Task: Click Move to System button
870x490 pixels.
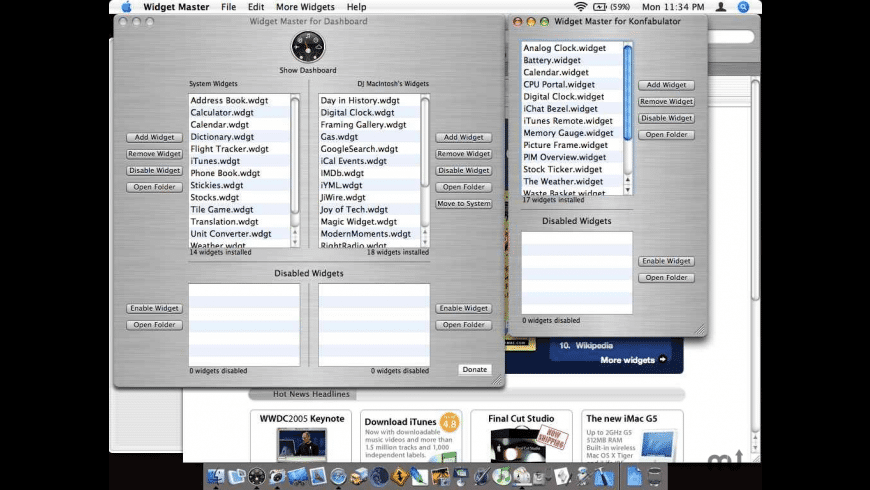Action: [463, 204]
